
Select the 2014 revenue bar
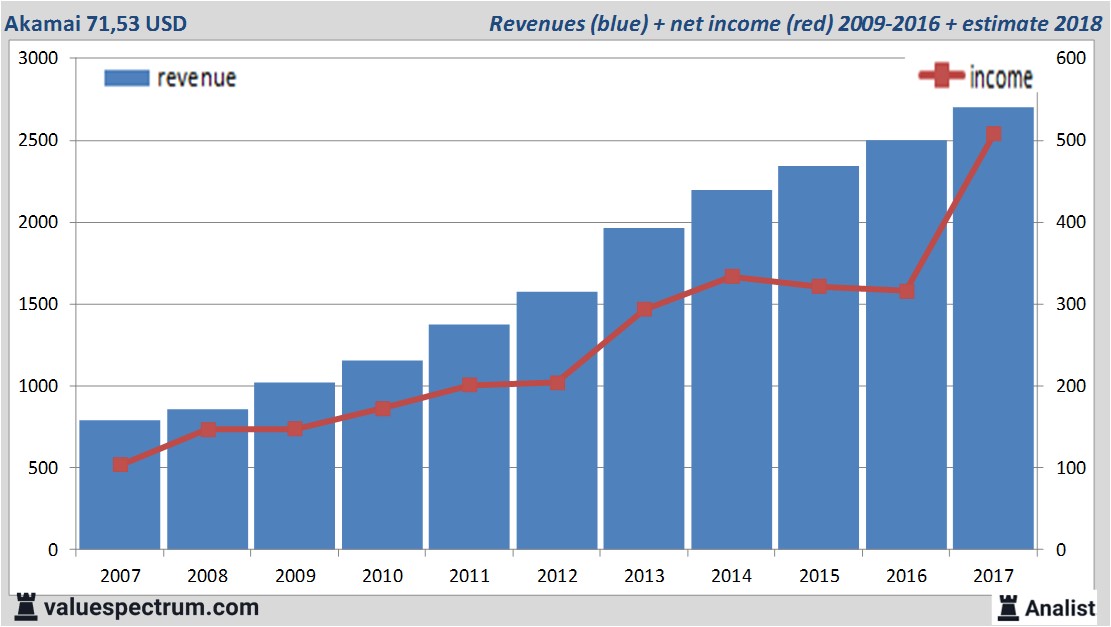731,369
